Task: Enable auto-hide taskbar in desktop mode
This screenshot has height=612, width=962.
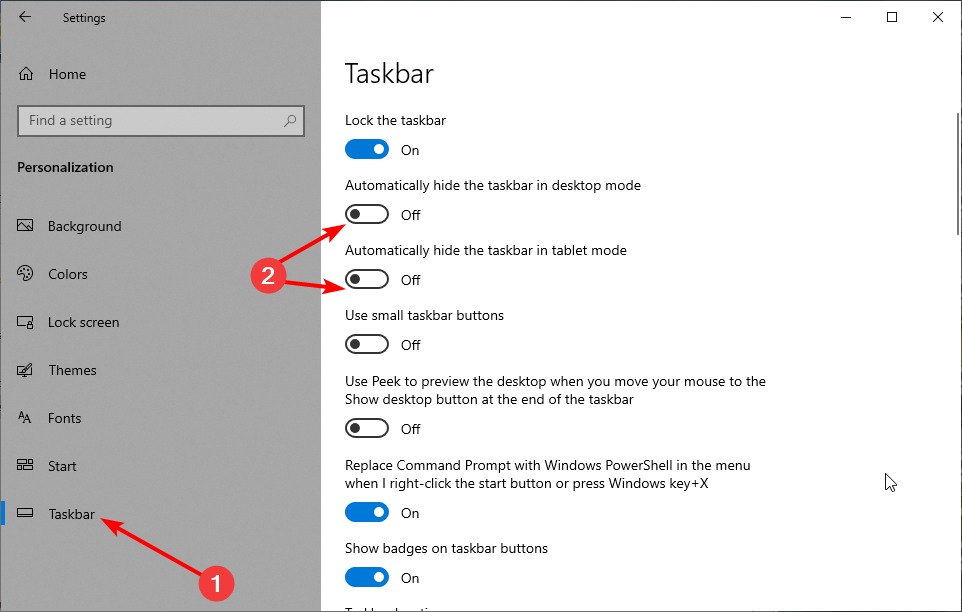Action: 367,215
